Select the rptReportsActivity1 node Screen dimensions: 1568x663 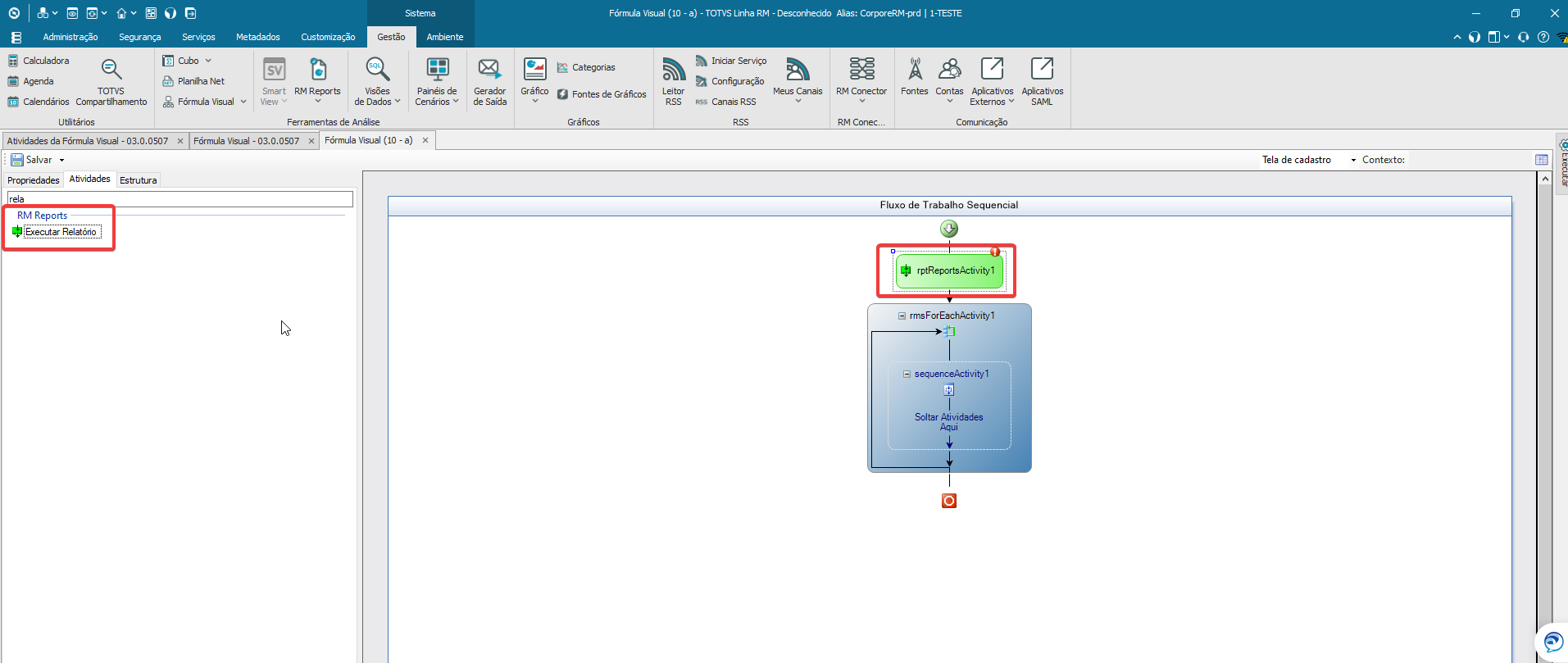tap(949, 270)
